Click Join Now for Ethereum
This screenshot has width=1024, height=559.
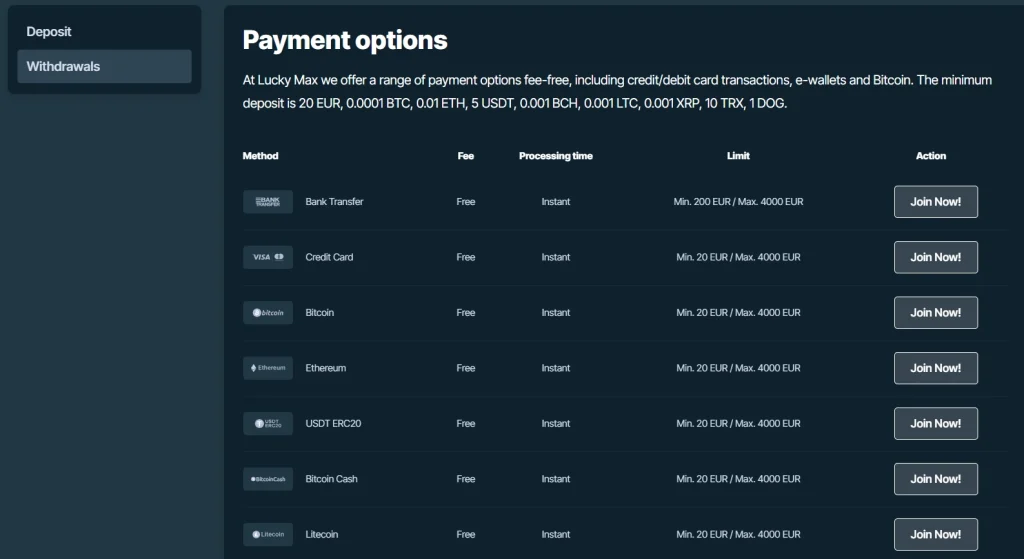tap(936, 368)
